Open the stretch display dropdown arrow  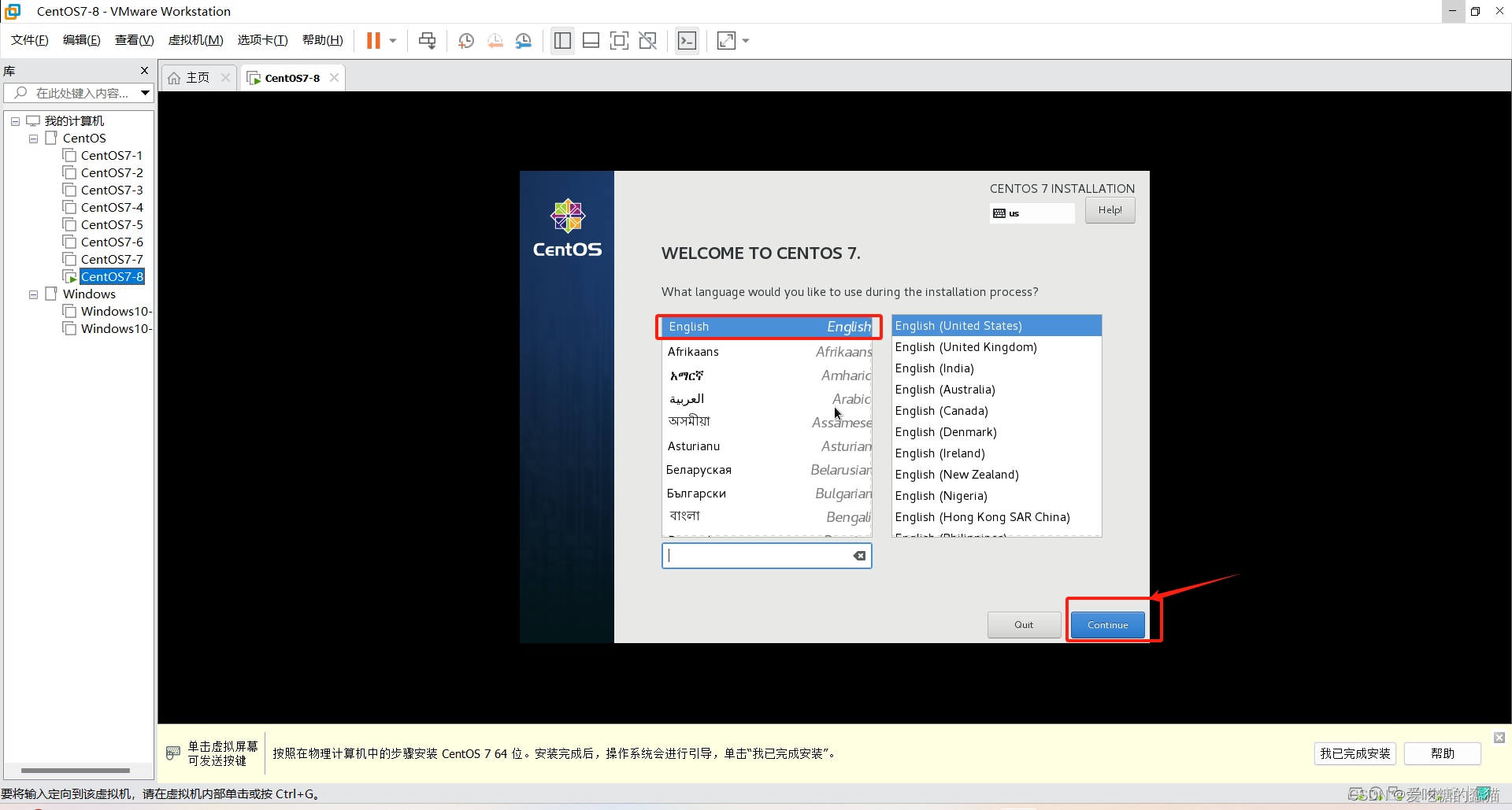tap(746, 41)
